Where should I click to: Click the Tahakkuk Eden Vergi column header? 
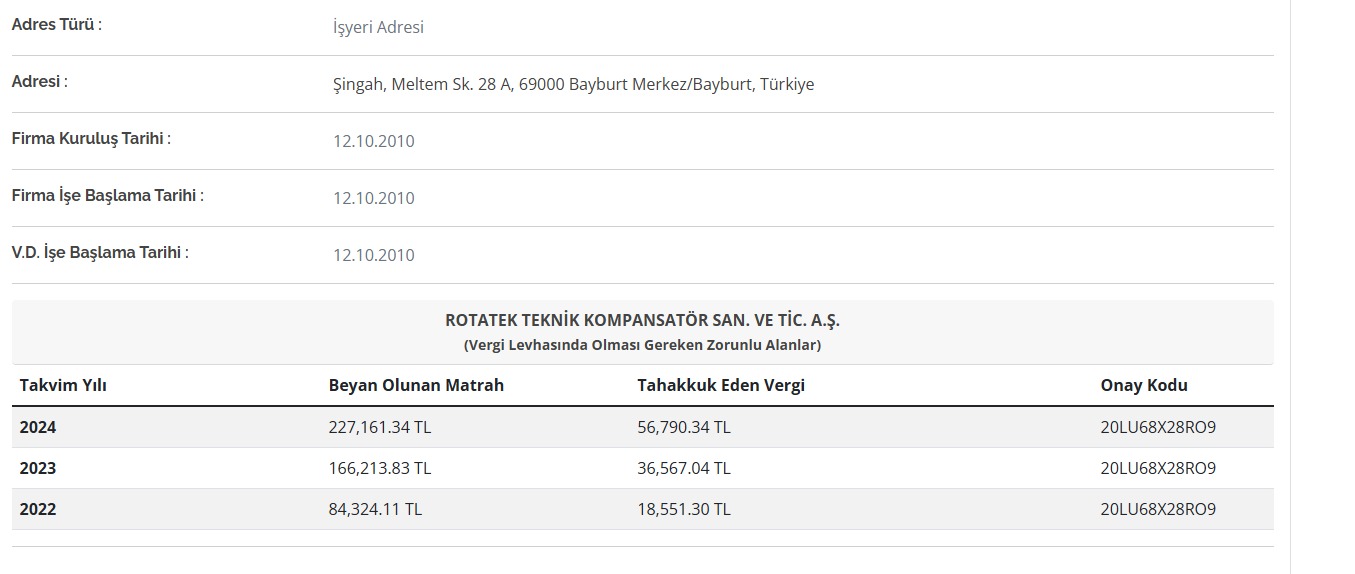coord(720,385)
